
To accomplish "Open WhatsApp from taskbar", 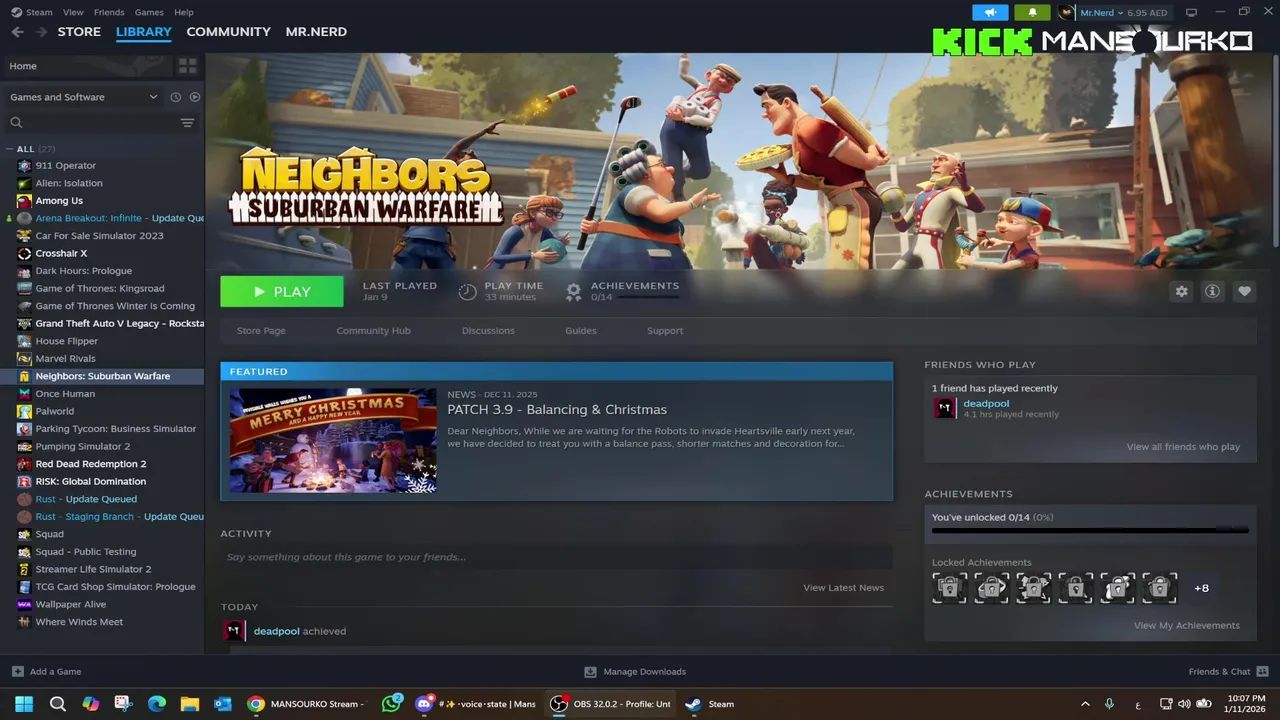I will click(391, 704).
